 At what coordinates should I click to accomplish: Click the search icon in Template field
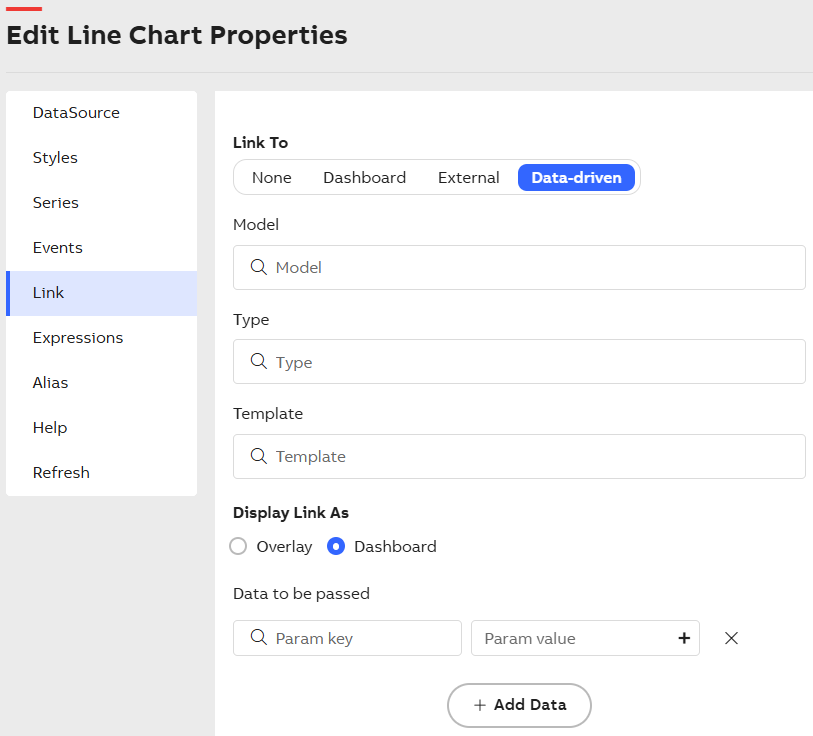click(258, 456)
